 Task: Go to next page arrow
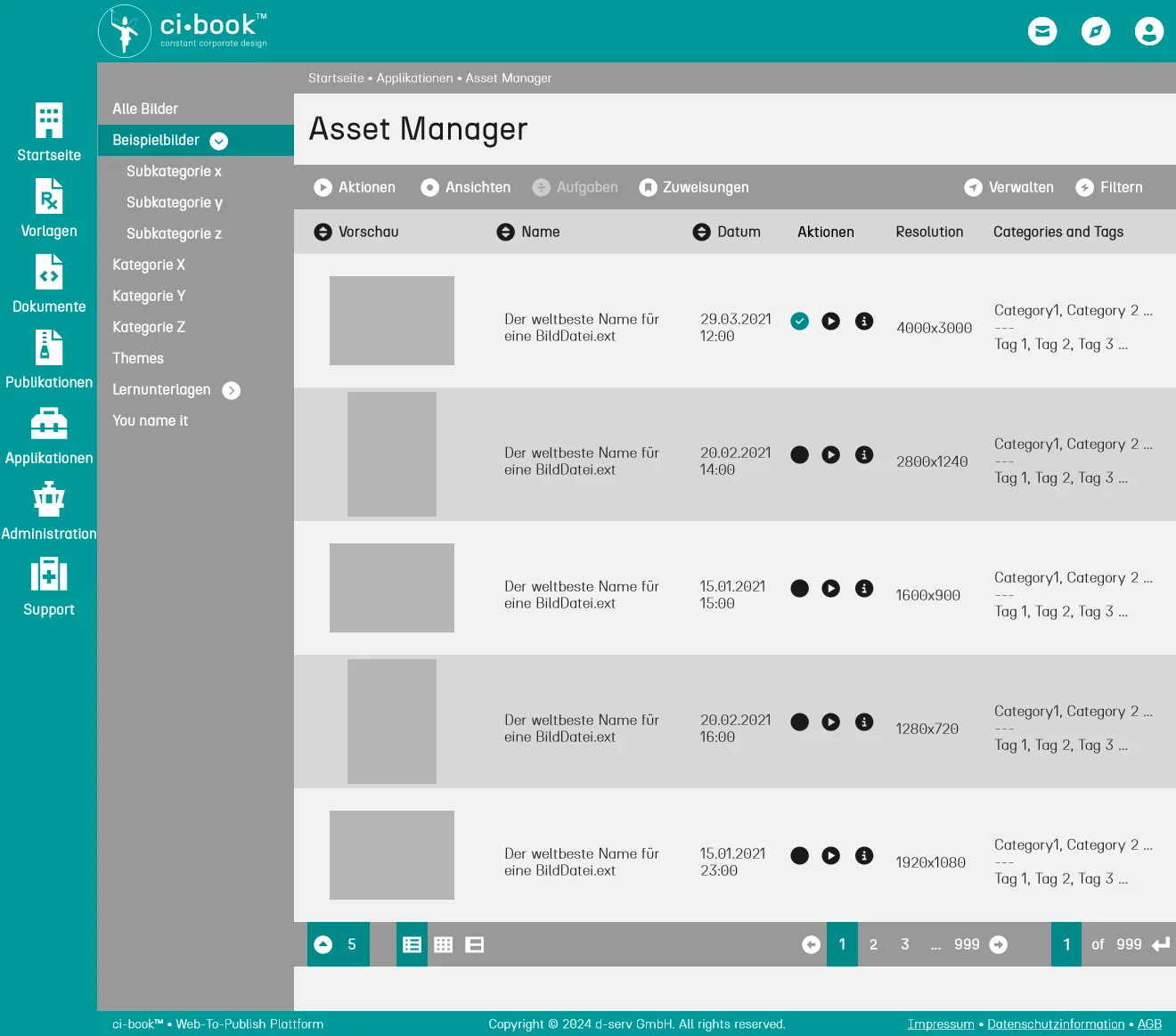pyautogui.click(x=999, y=944)
